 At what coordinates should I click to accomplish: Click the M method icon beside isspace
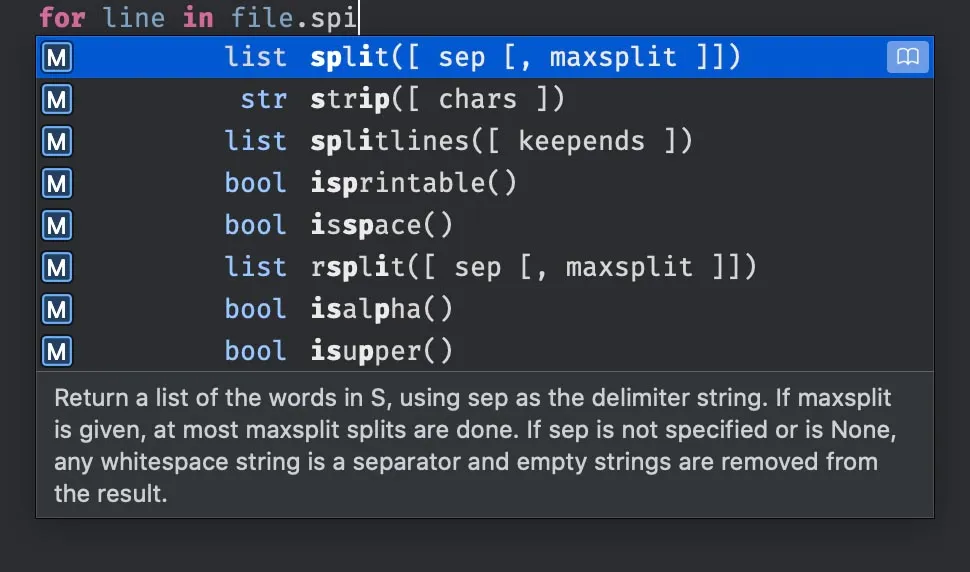click(x=57, y=226)
